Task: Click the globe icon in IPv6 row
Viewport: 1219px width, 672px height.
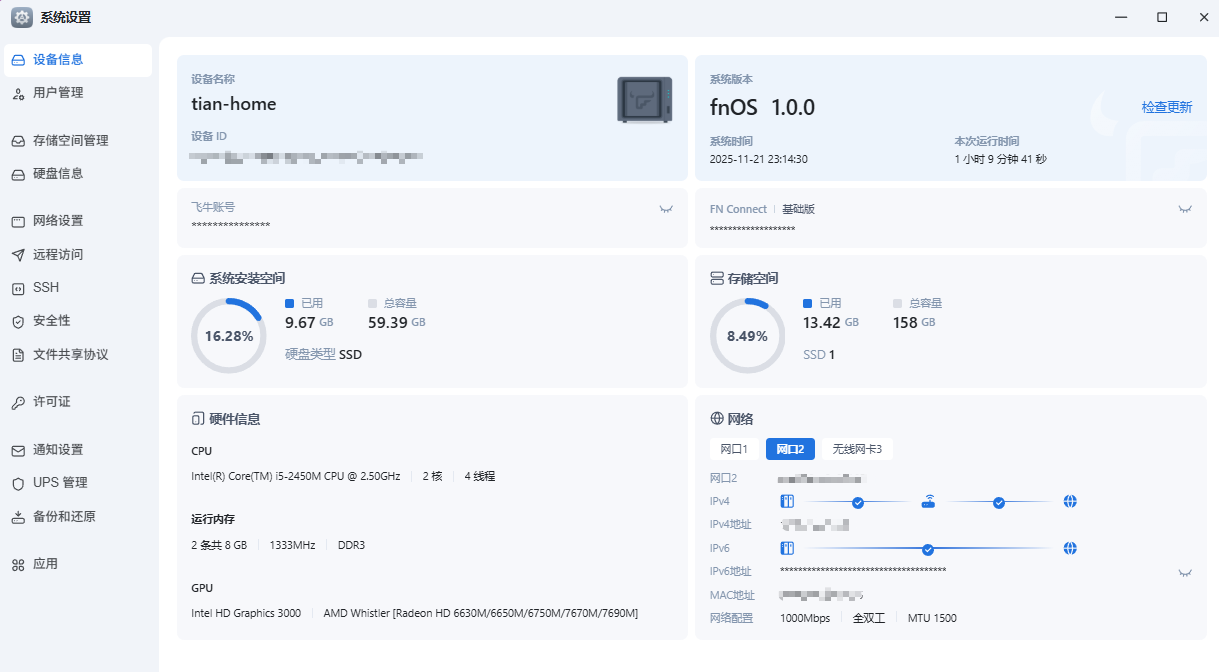Action: [x=1070, y=548]
